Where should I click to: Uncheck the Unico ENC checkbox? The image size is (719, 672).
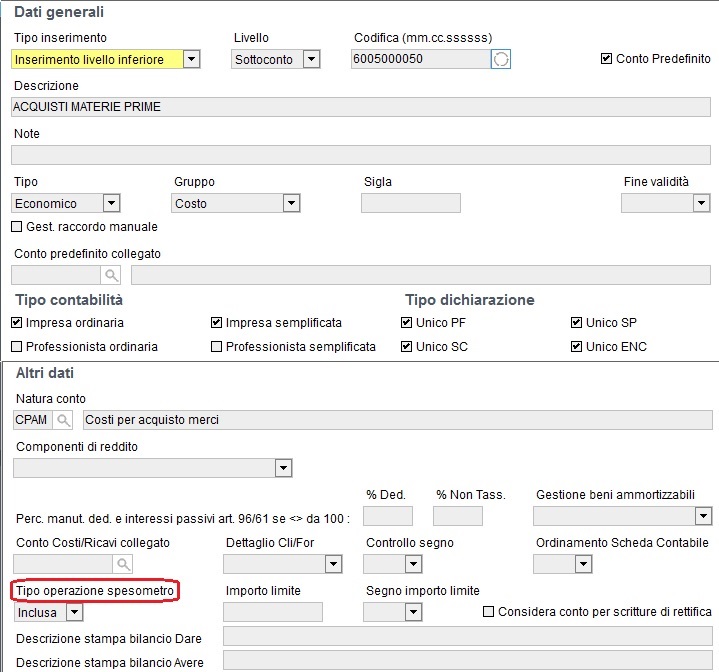[576, 347]
